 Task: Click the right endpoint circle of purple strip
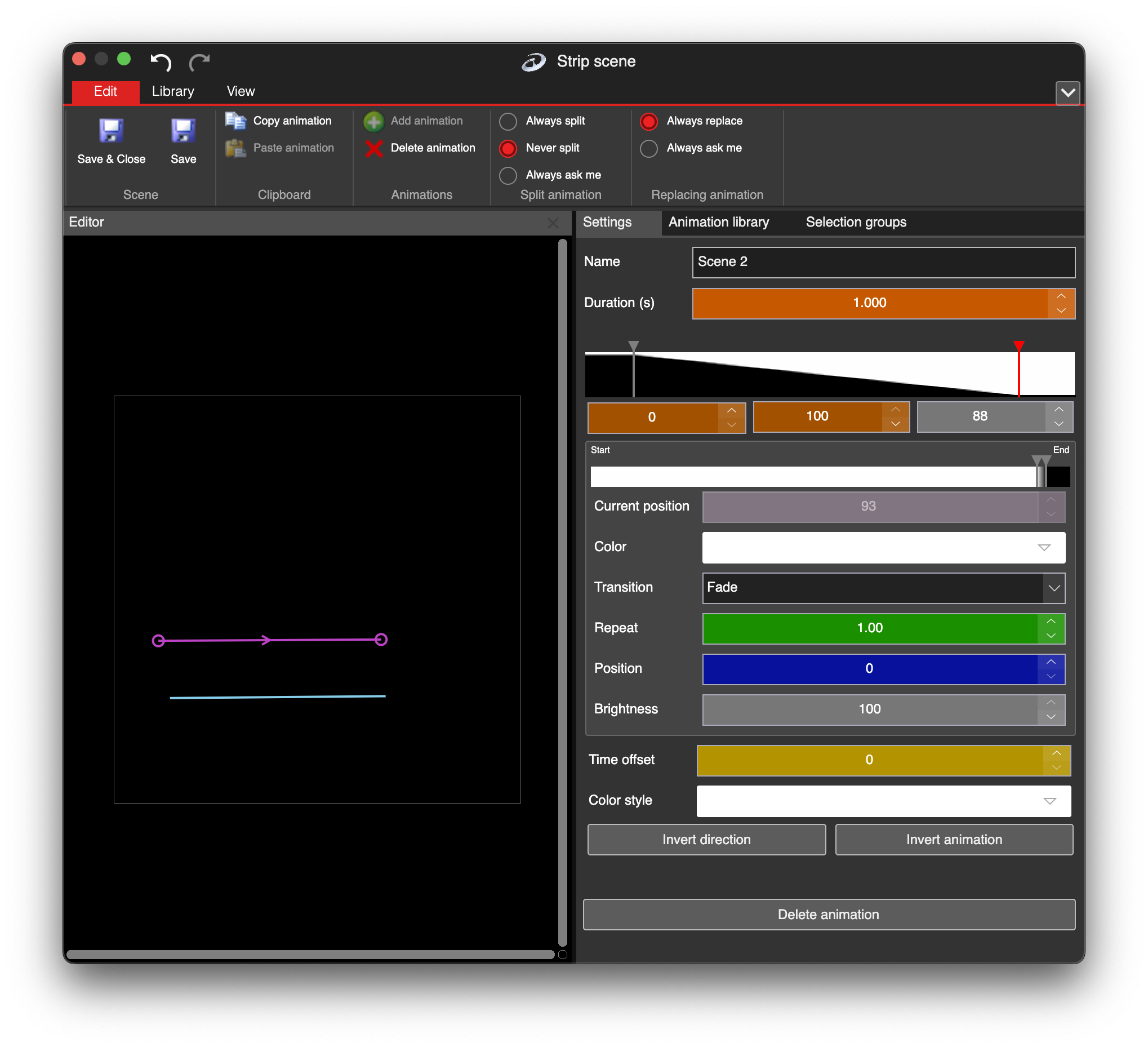click(381, 640)
